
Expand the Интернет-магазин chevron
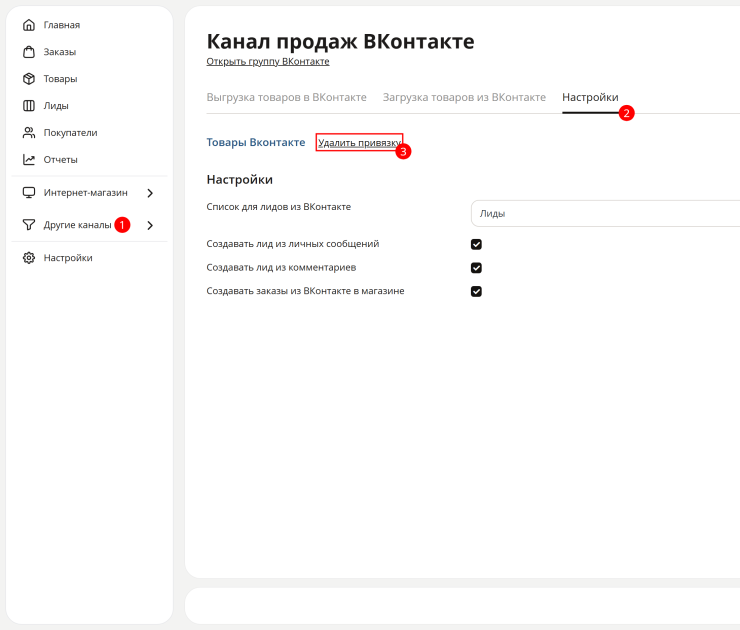(x=150, y=193)
